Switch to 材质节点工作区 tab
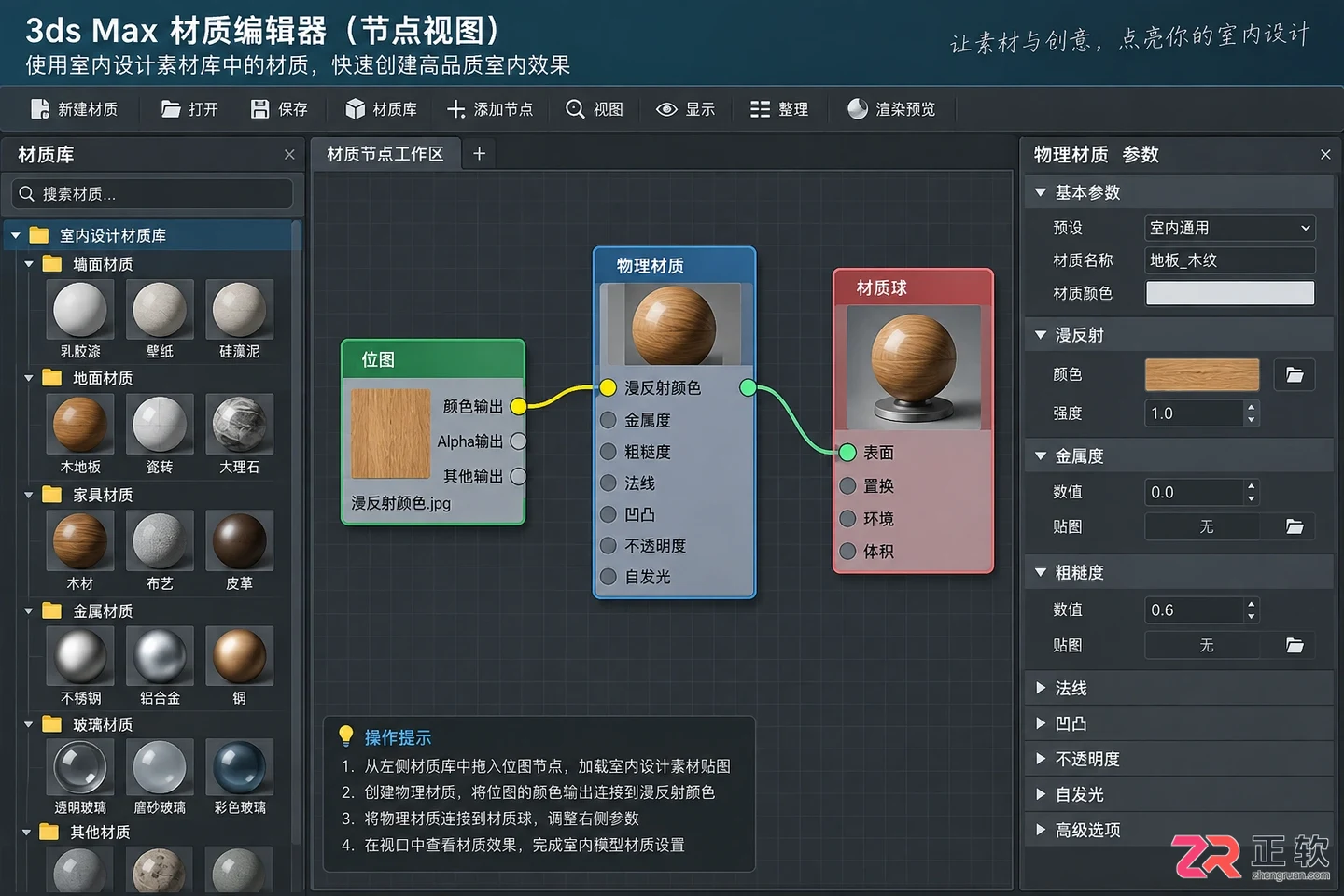1344x896 pixels. coord(385,154)
